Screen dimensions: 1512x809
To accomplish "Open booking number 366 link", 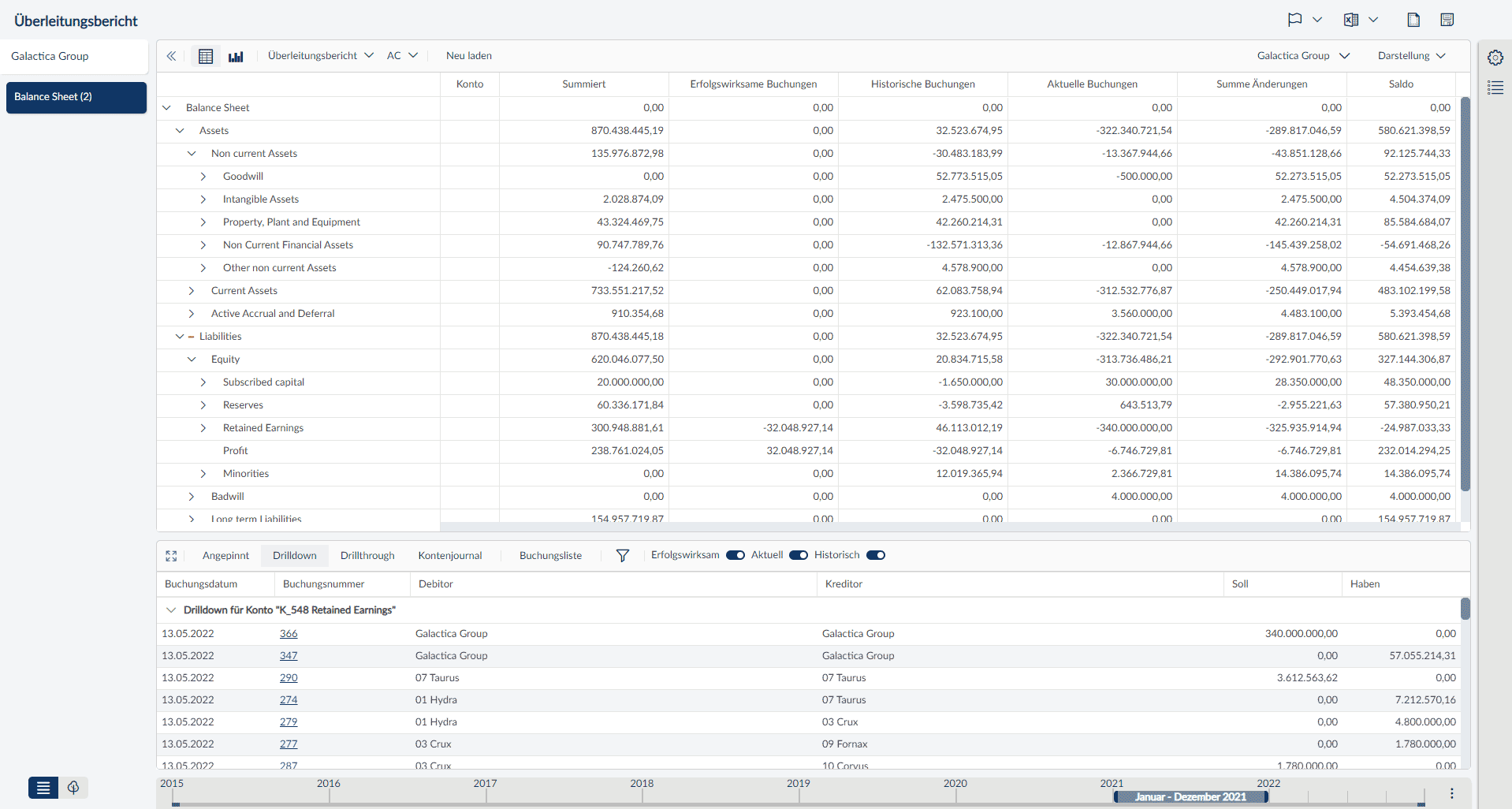I will (289, 634).
